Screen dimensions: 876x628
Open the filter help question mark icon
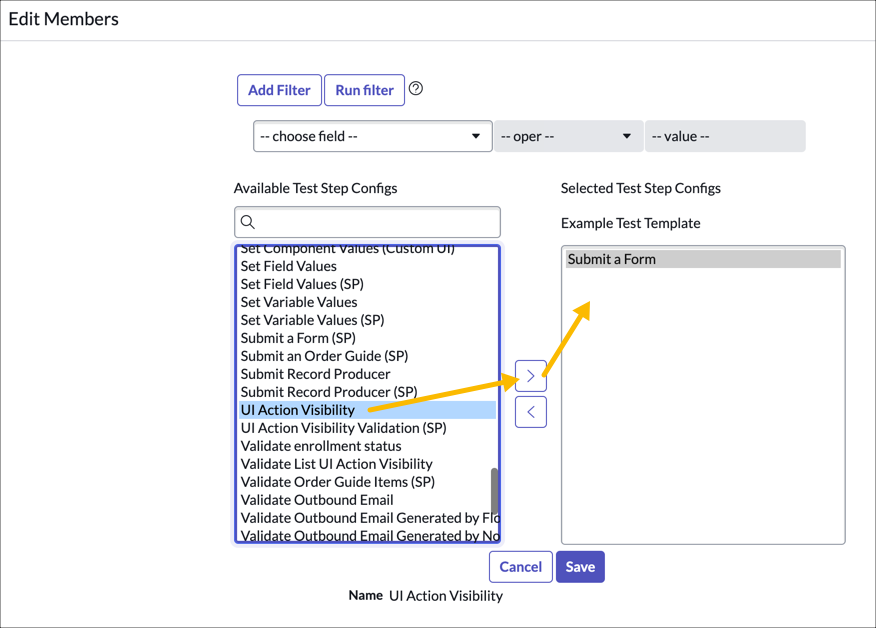tap(416, 89)
